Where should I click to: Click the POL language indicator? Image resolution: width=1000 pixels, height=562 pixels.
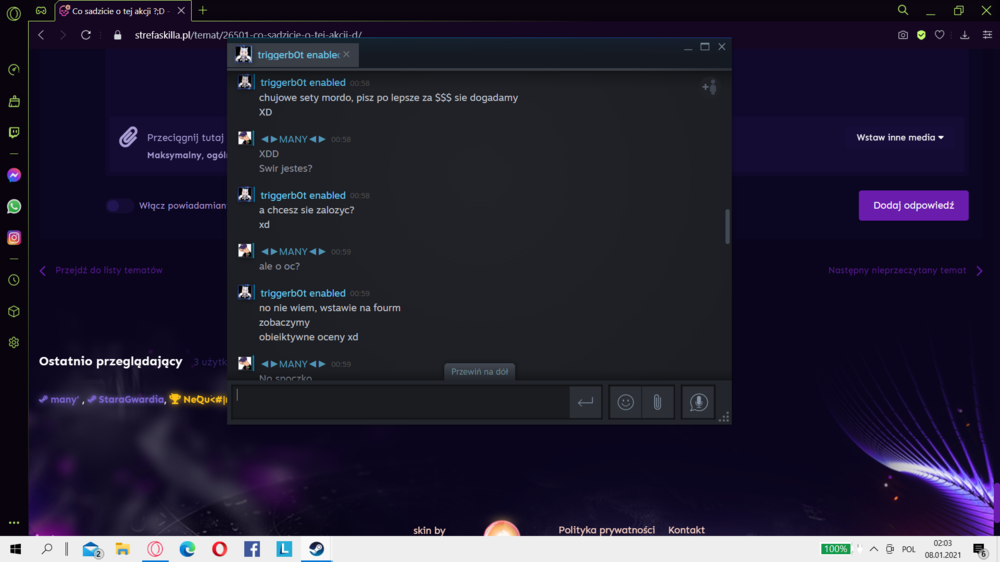click(908, 549)
